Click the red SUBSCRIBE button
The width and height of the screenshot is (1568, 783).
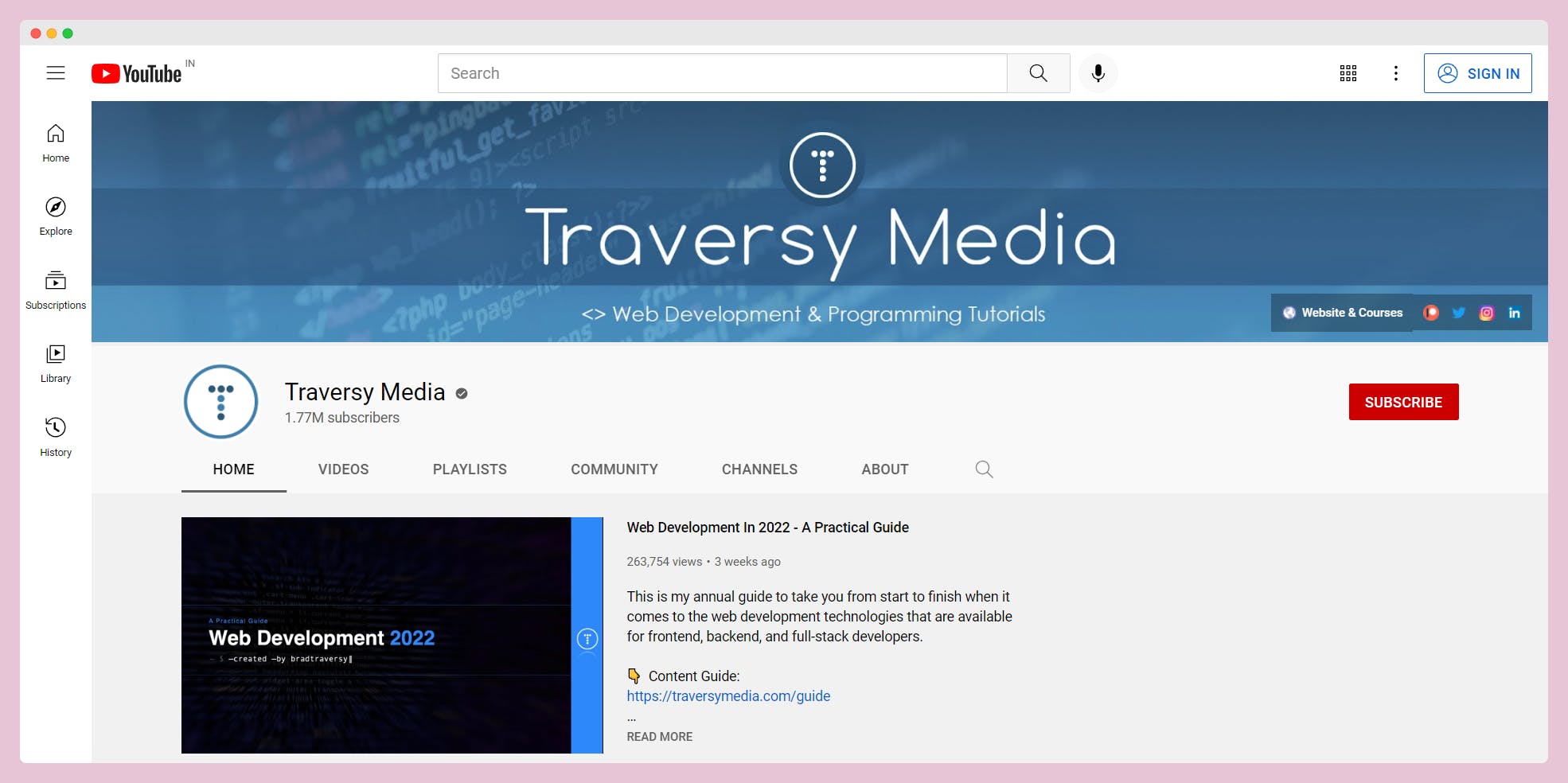1403,402
